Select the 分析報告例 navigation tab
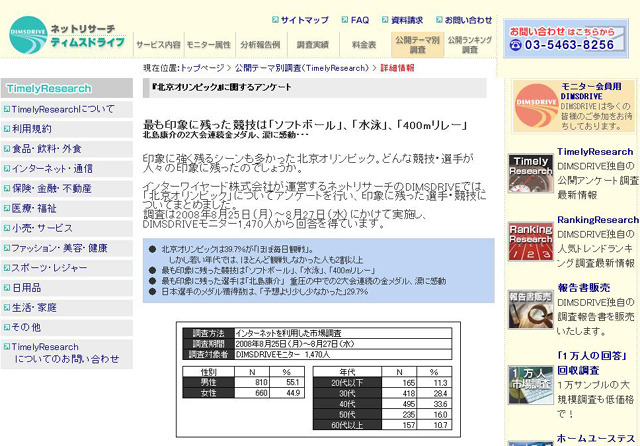The height and width of the screenshot is (446, 640). click(260, 45)
